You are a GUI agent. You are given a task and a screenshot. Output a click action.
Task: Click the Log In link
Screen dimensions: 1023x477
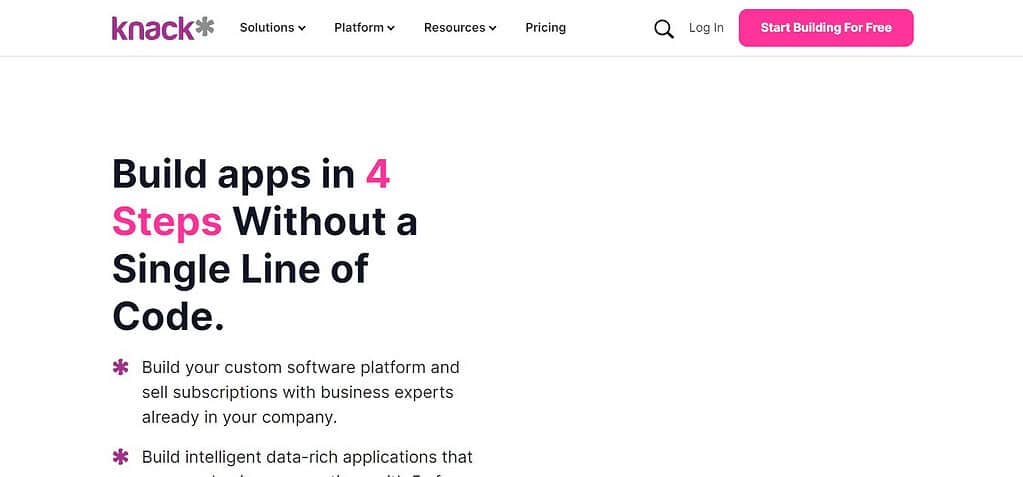coord(706,27)
